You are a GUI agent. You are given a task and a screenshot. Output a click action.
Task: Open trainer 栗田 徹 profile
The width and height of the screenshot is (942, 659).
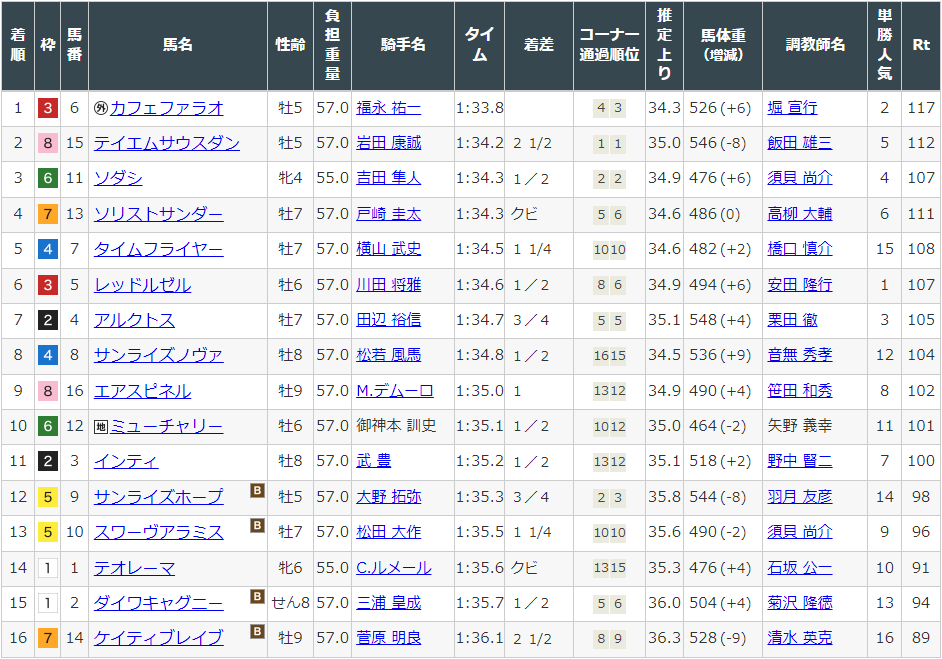[792, 320]
